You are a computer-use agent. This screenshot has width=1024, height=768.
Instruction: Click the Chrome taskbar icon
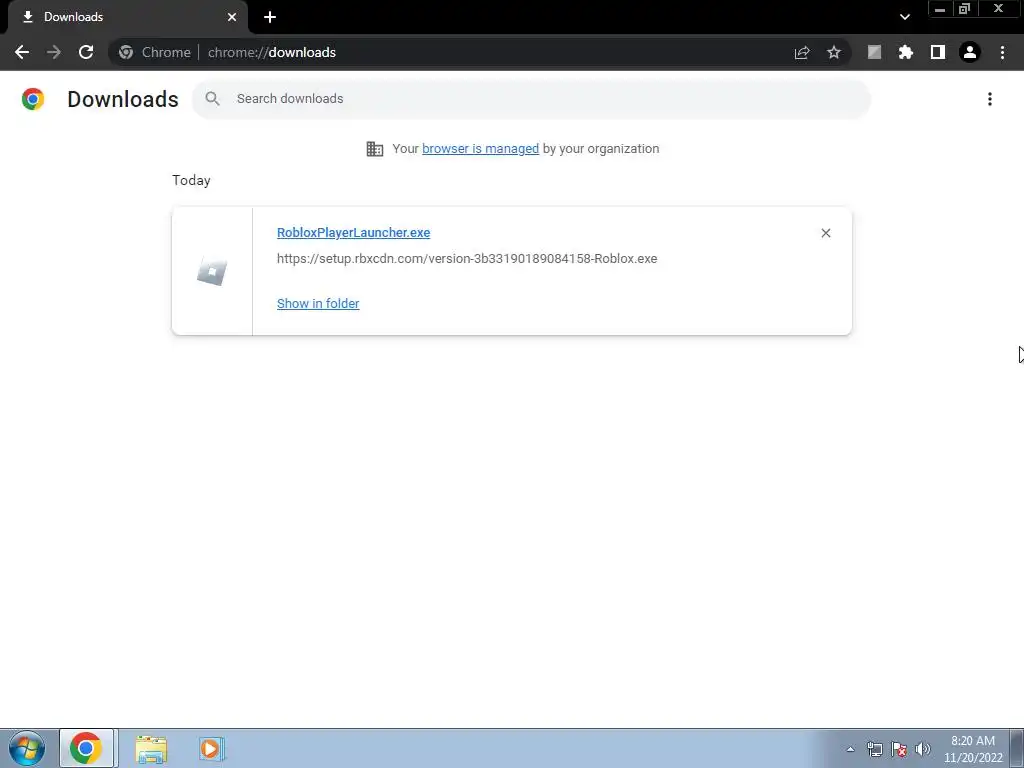coord(86,748)
